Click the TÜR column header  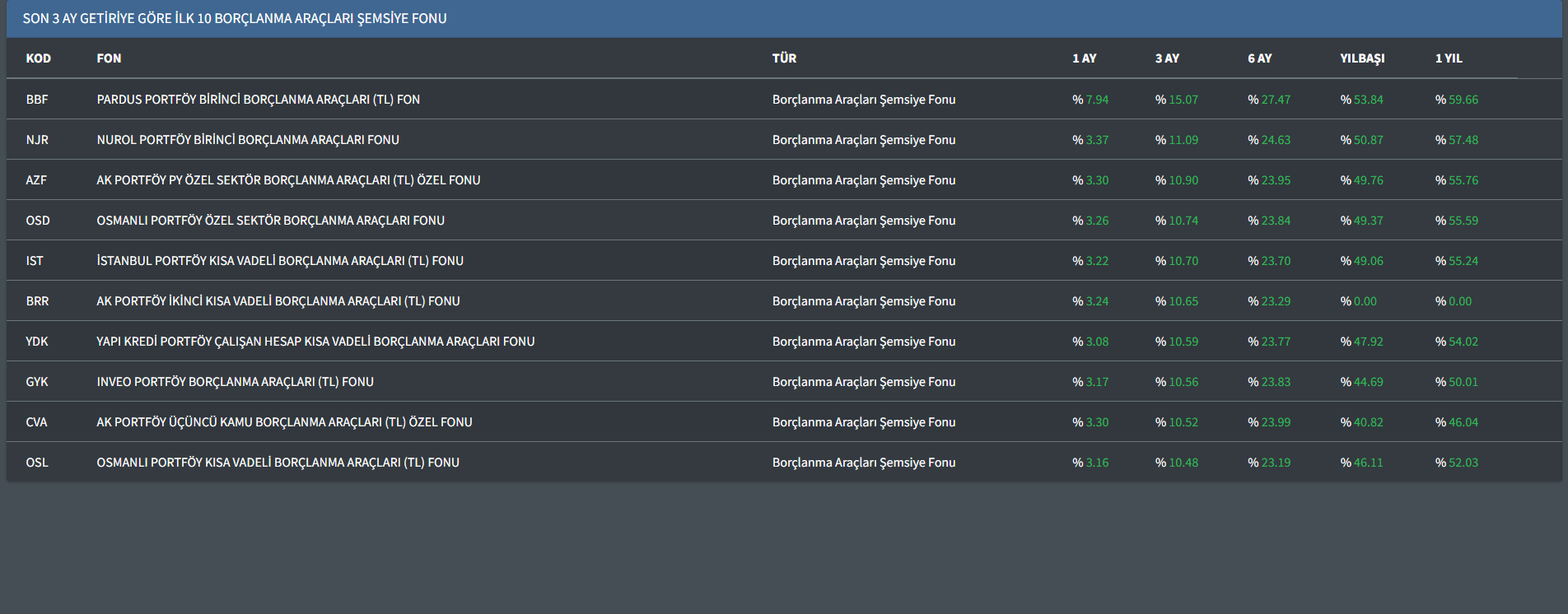[784, 58]
